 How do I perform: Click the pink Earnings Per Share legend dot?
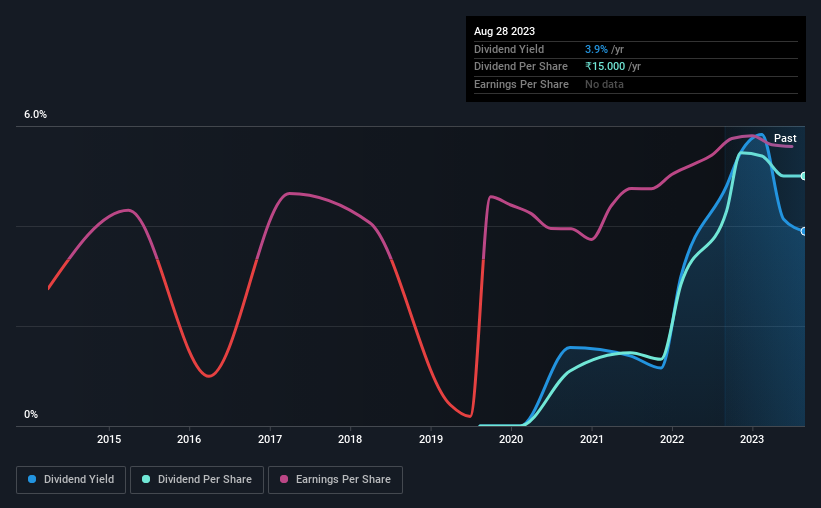[284, 479]
